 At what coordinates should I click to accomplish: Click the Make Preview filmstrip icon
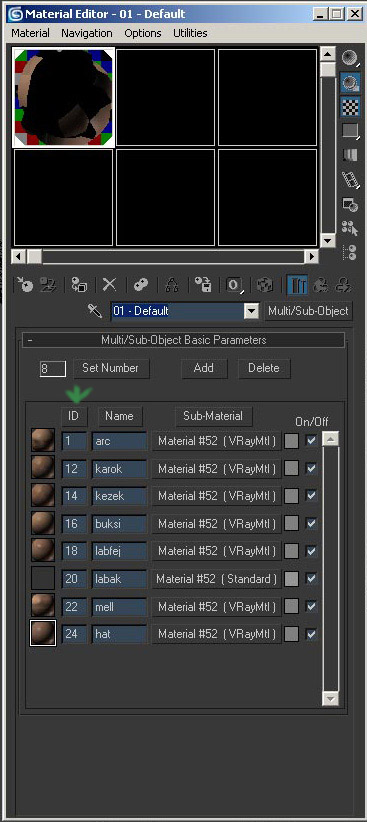coord(350,180)
